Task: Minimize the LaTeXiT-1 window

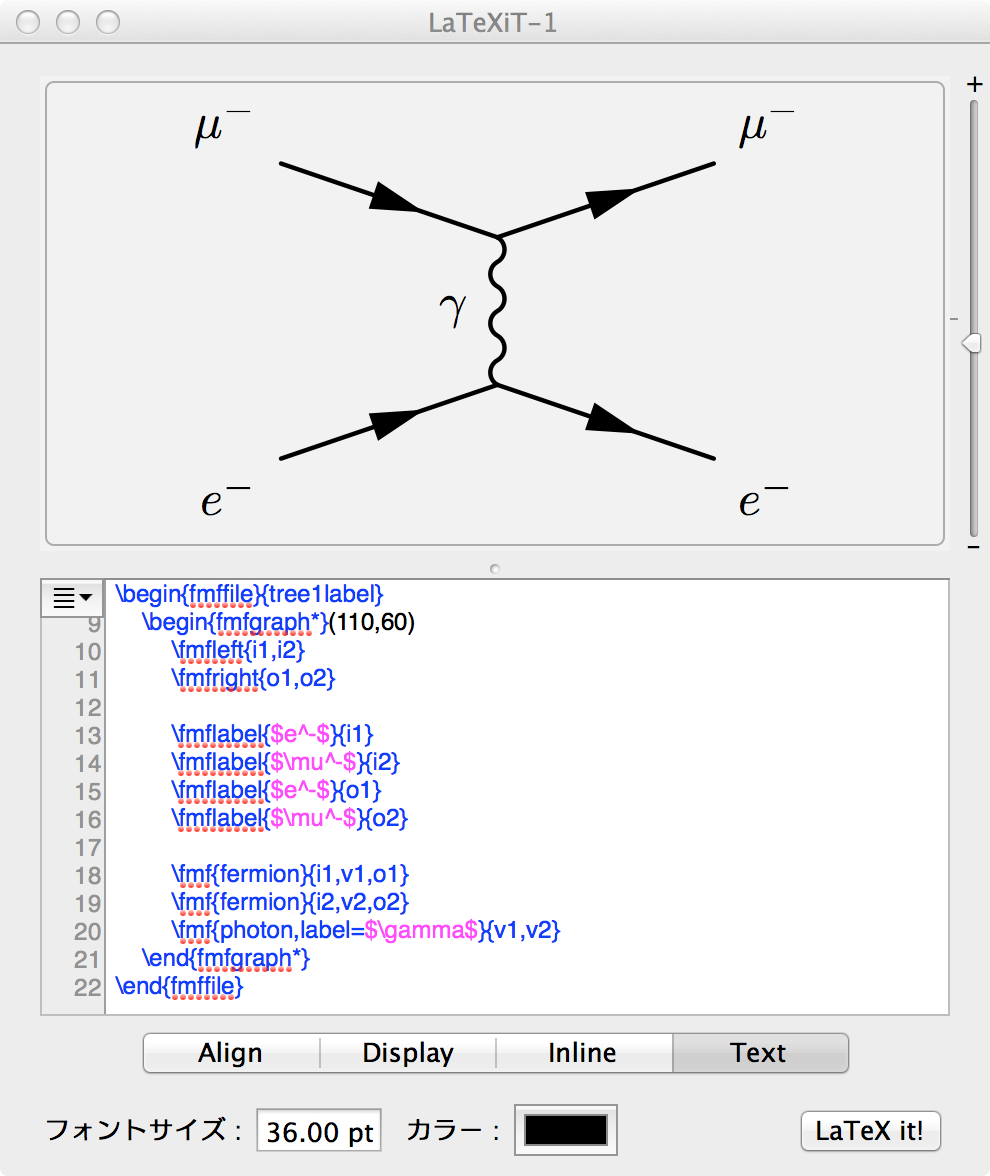Action: (68, 22)
